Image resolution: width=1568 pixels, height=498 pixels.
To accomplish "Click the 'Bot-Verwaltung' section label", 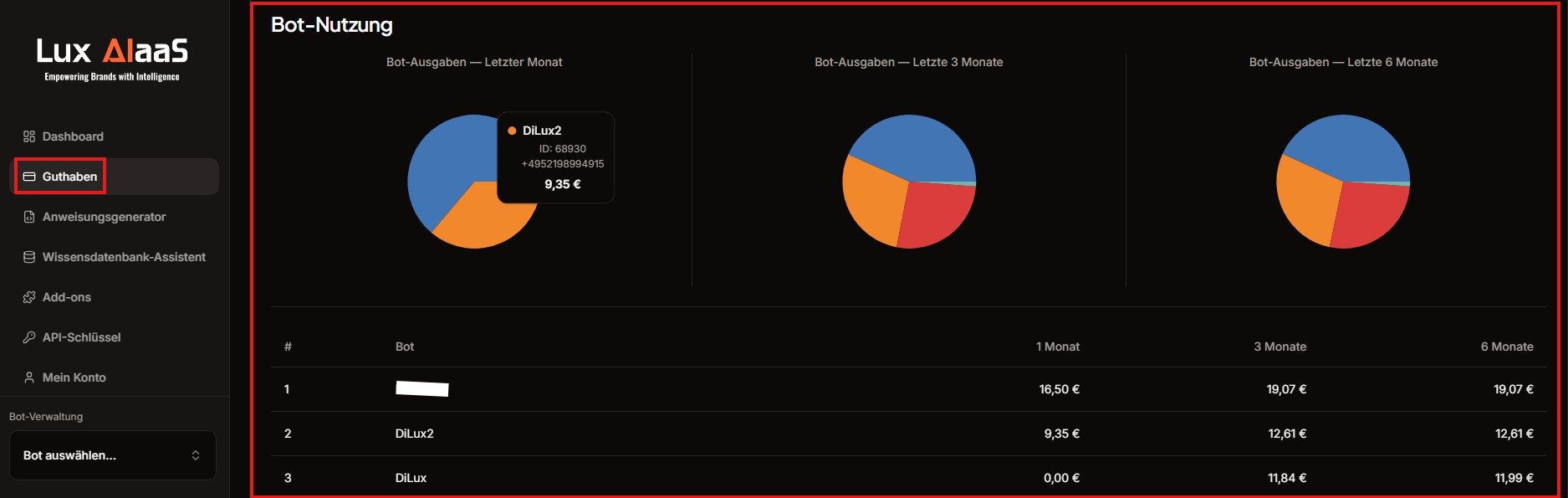I will [46, 417].
